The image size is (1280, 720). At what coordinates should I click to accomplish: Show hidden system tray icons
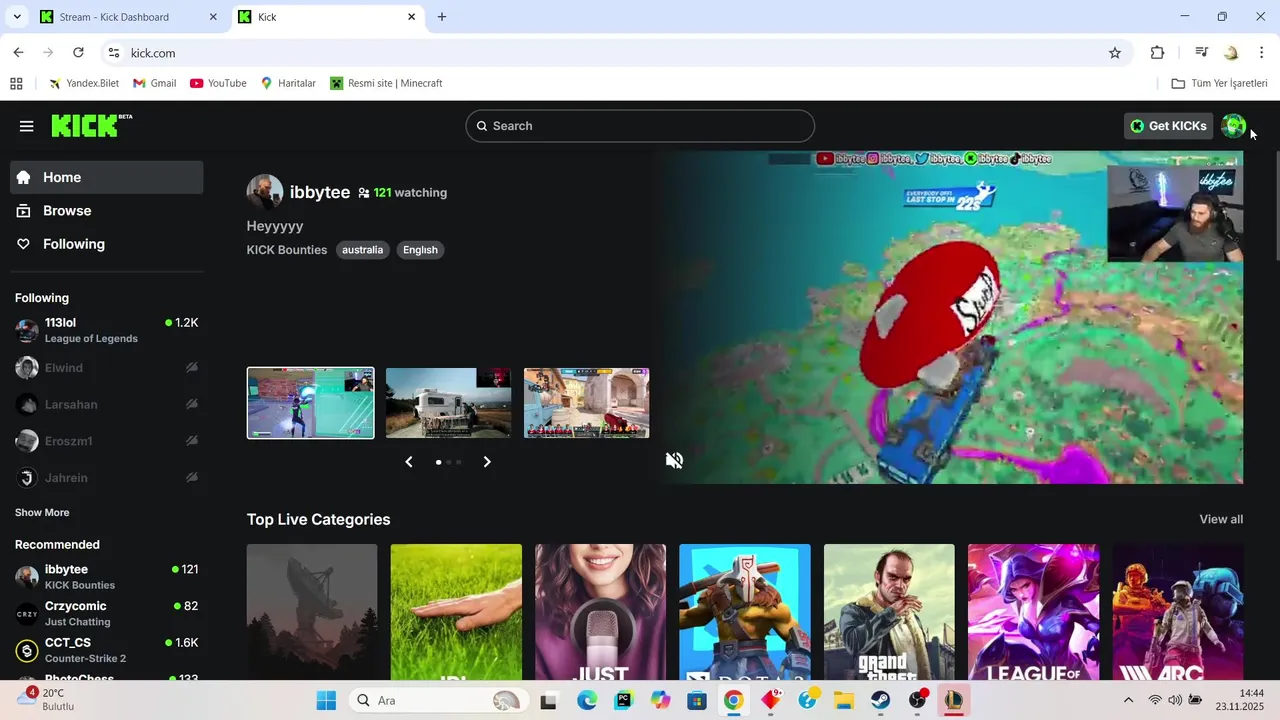tap(1129, 700)
